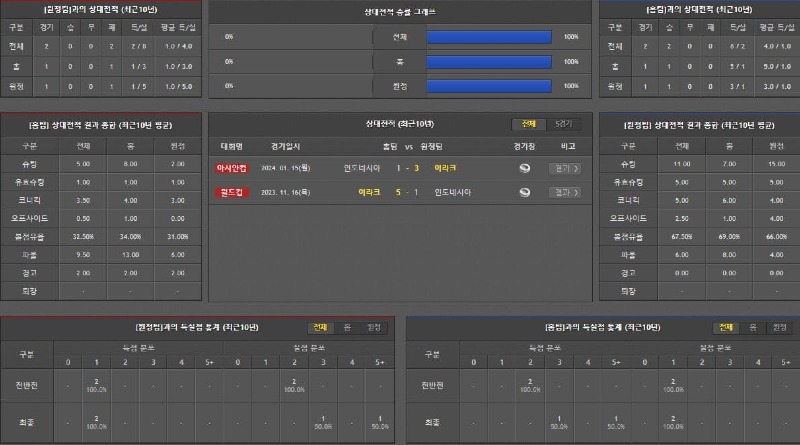Click the stadium icon for the 2023. 11. 16 match
Screen dimensions: 800x445
524,192
